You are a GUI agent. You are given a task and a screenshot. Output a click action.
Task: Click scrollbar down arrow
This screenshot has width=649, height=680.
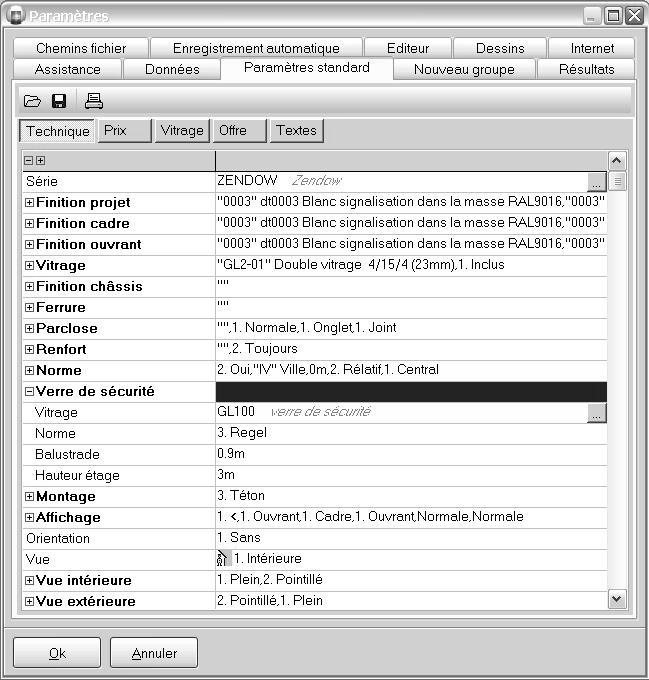click(x=617, y=599)
